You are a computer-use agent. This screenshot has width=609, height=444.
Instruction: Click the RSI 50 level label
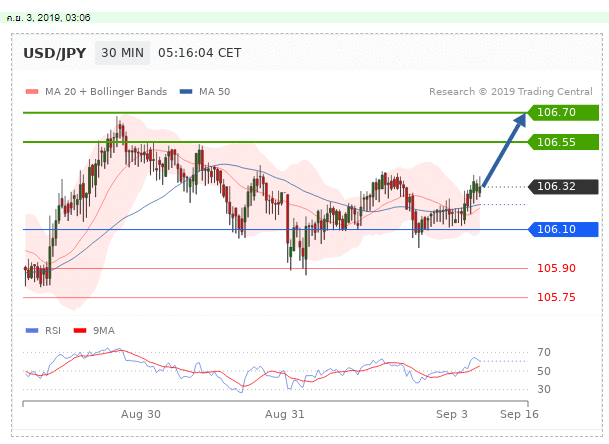(x=544, y=371)
